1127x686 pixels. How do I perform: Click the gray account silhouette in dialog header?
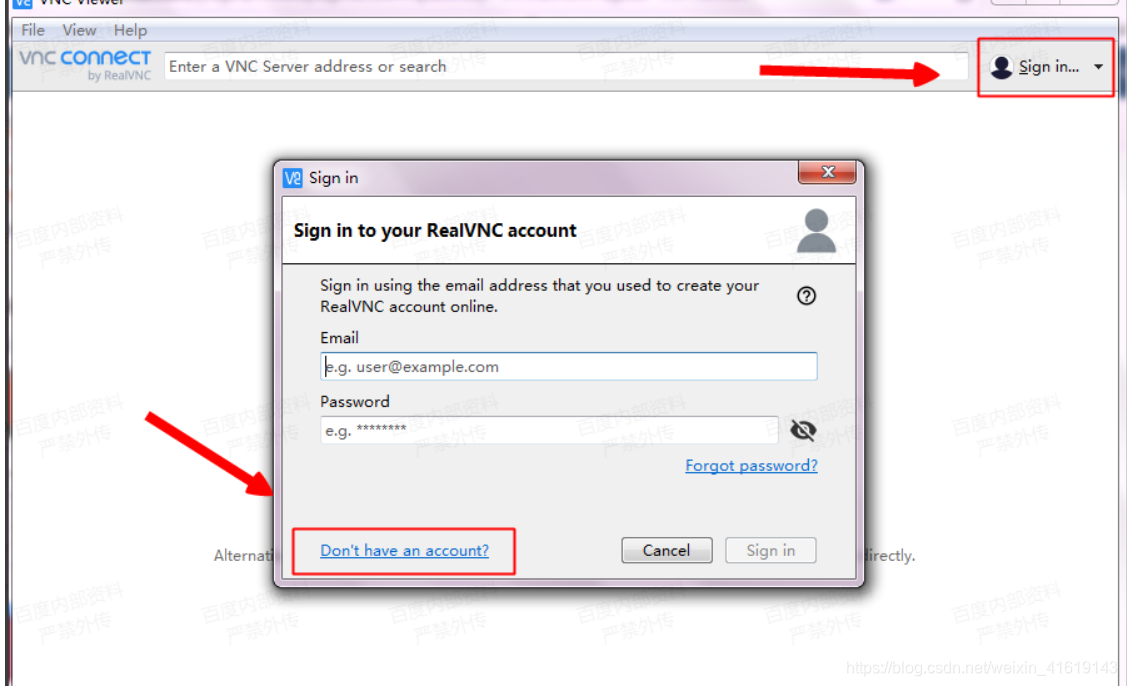coord(816,230)
